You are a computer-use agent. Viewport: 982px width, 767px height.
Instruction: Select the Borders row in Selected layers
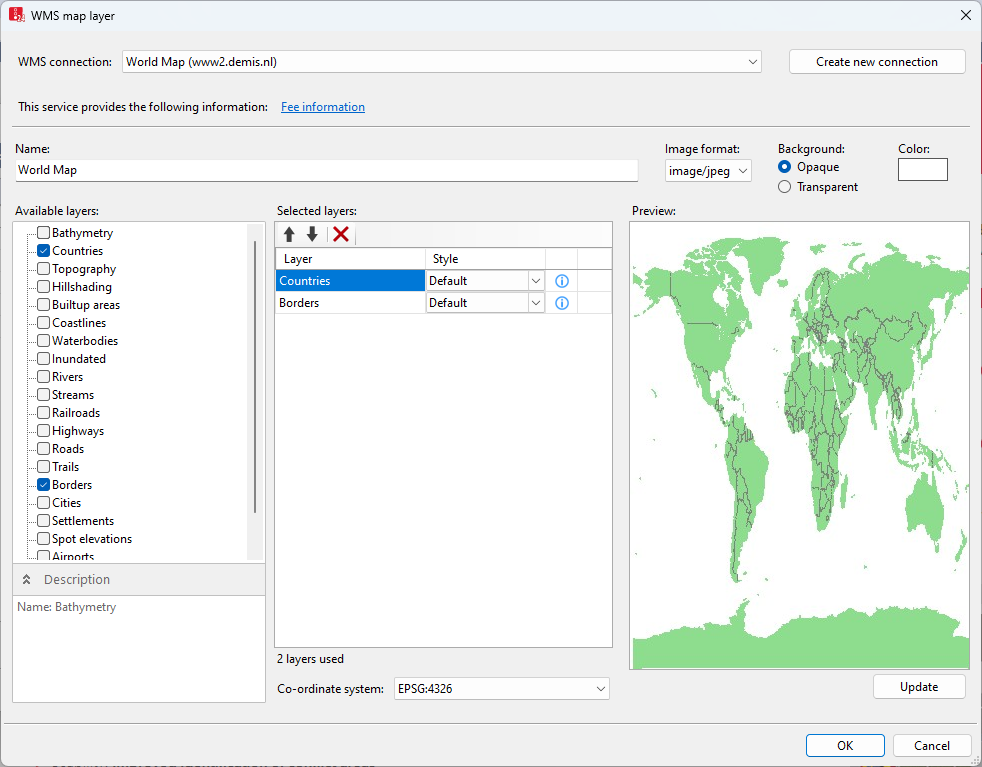click(349, 303)
